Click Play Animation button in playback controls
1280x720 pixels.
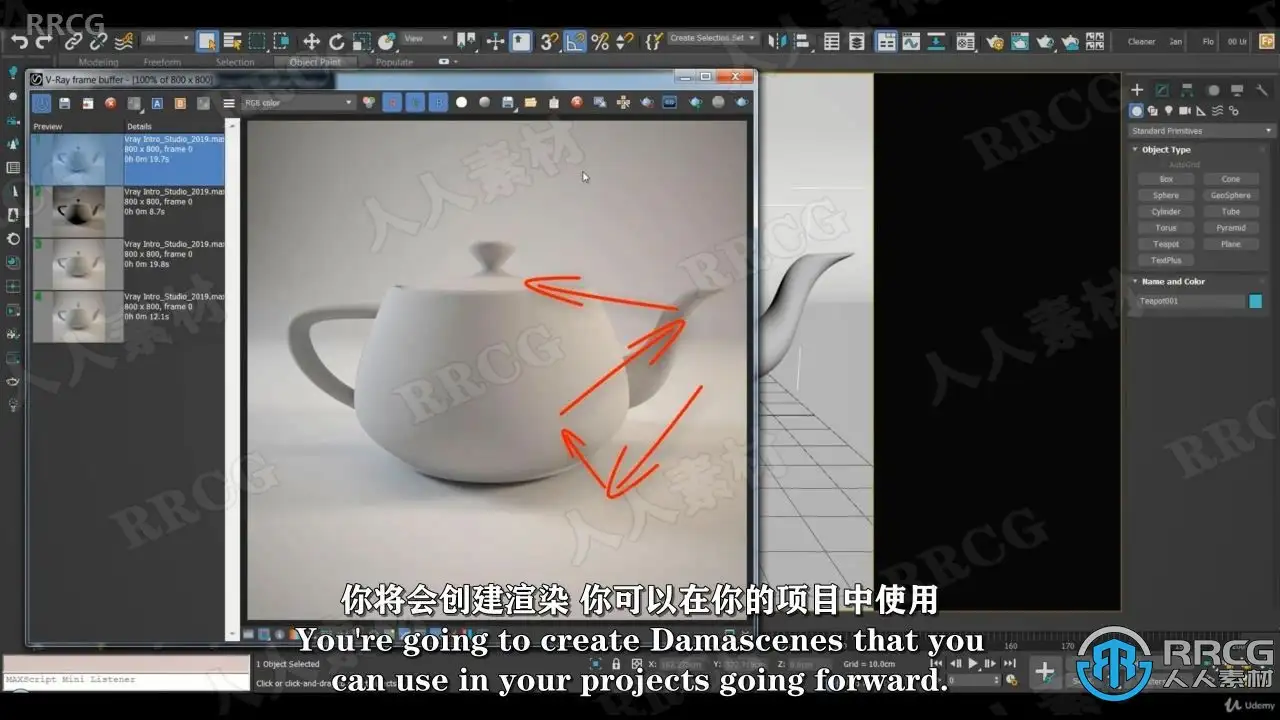pos(973,663)
